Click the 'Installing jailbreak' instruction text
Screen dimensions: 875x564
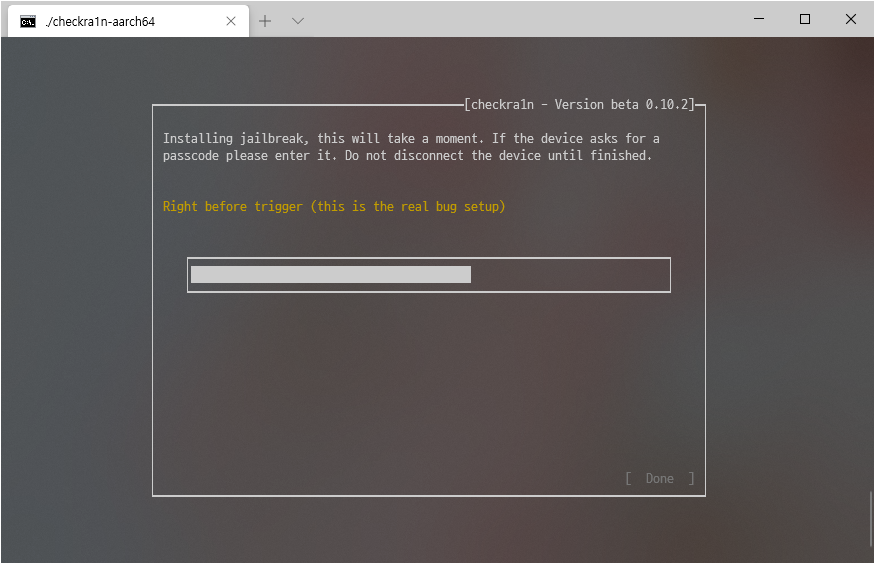(x=411, y=147)
